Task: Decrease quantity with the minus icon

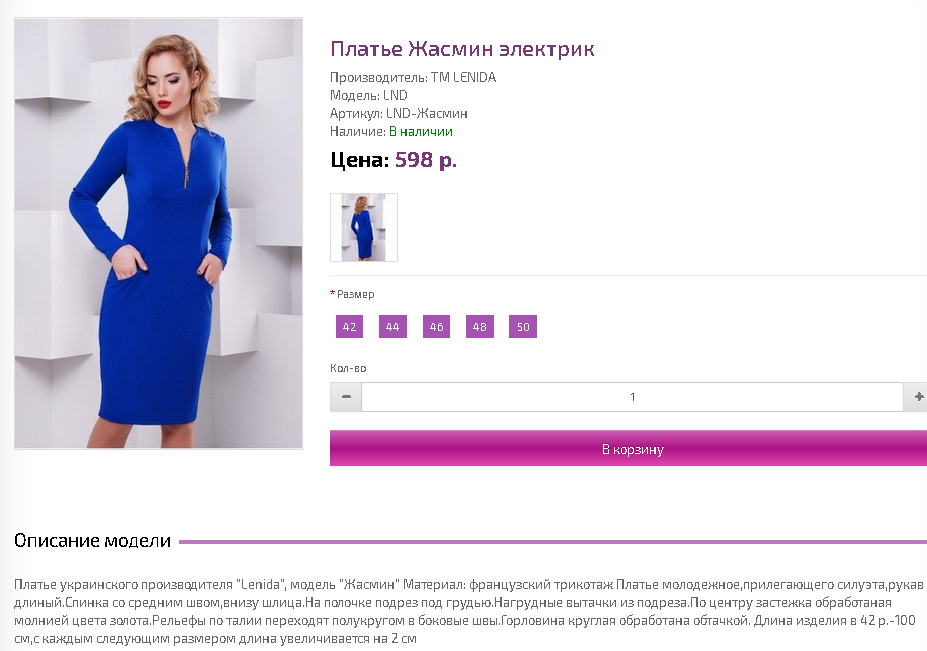Action: pos(346,397)
